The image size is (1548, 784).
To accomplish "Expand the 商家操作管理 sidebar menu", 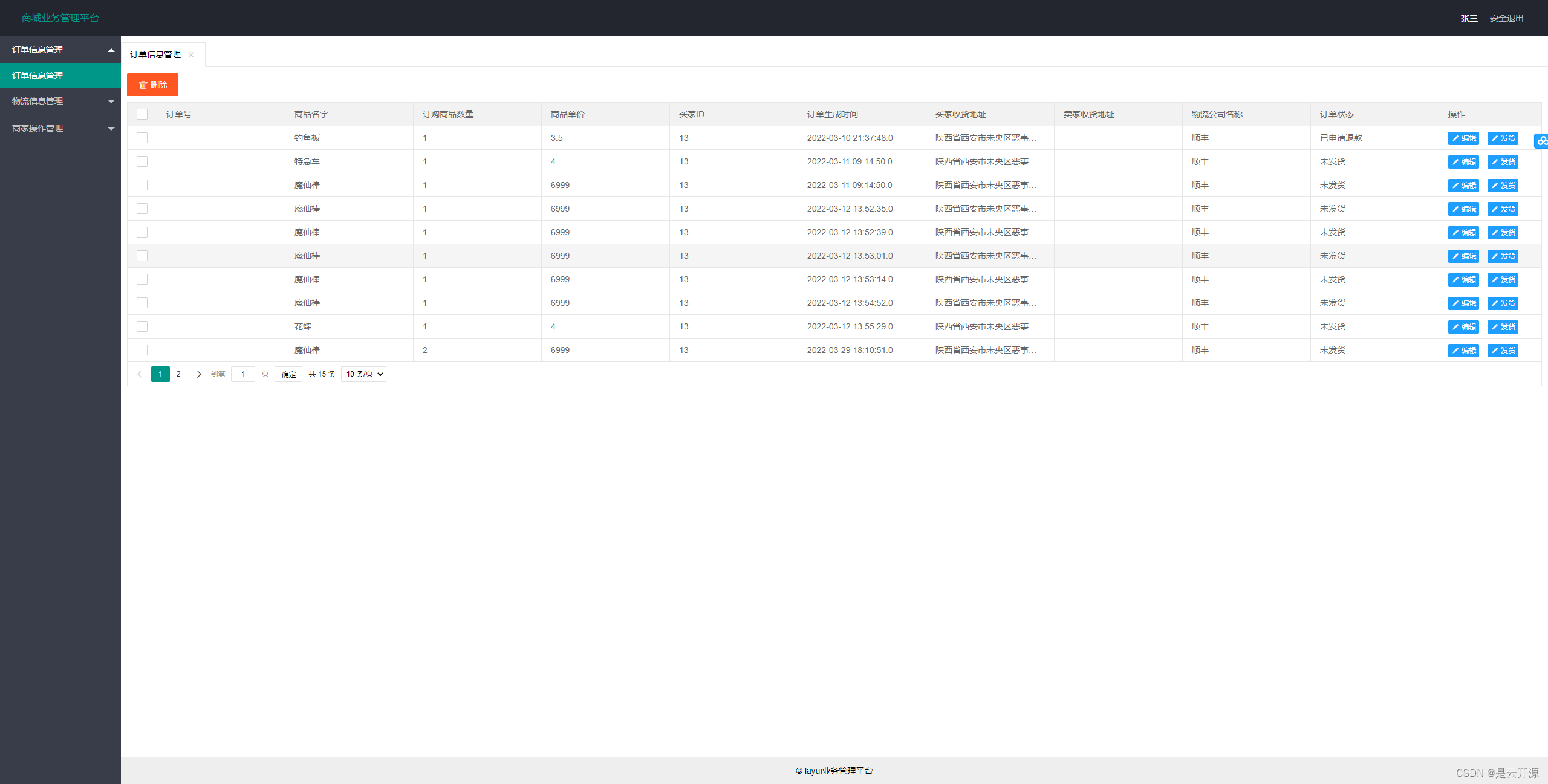I will pos(60,128).
